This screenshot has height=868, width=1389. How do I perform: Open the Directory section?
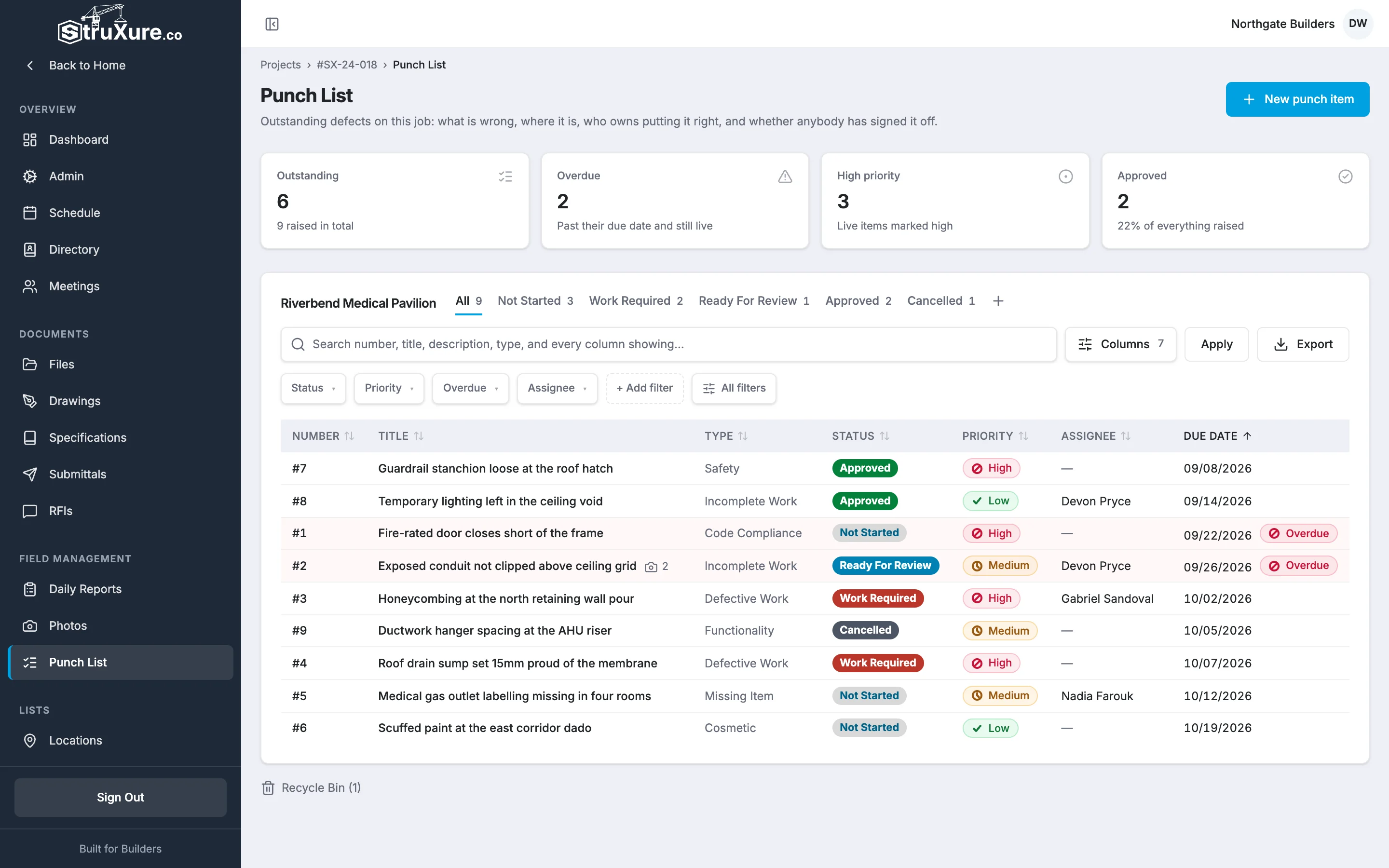[x=121, y=249]
